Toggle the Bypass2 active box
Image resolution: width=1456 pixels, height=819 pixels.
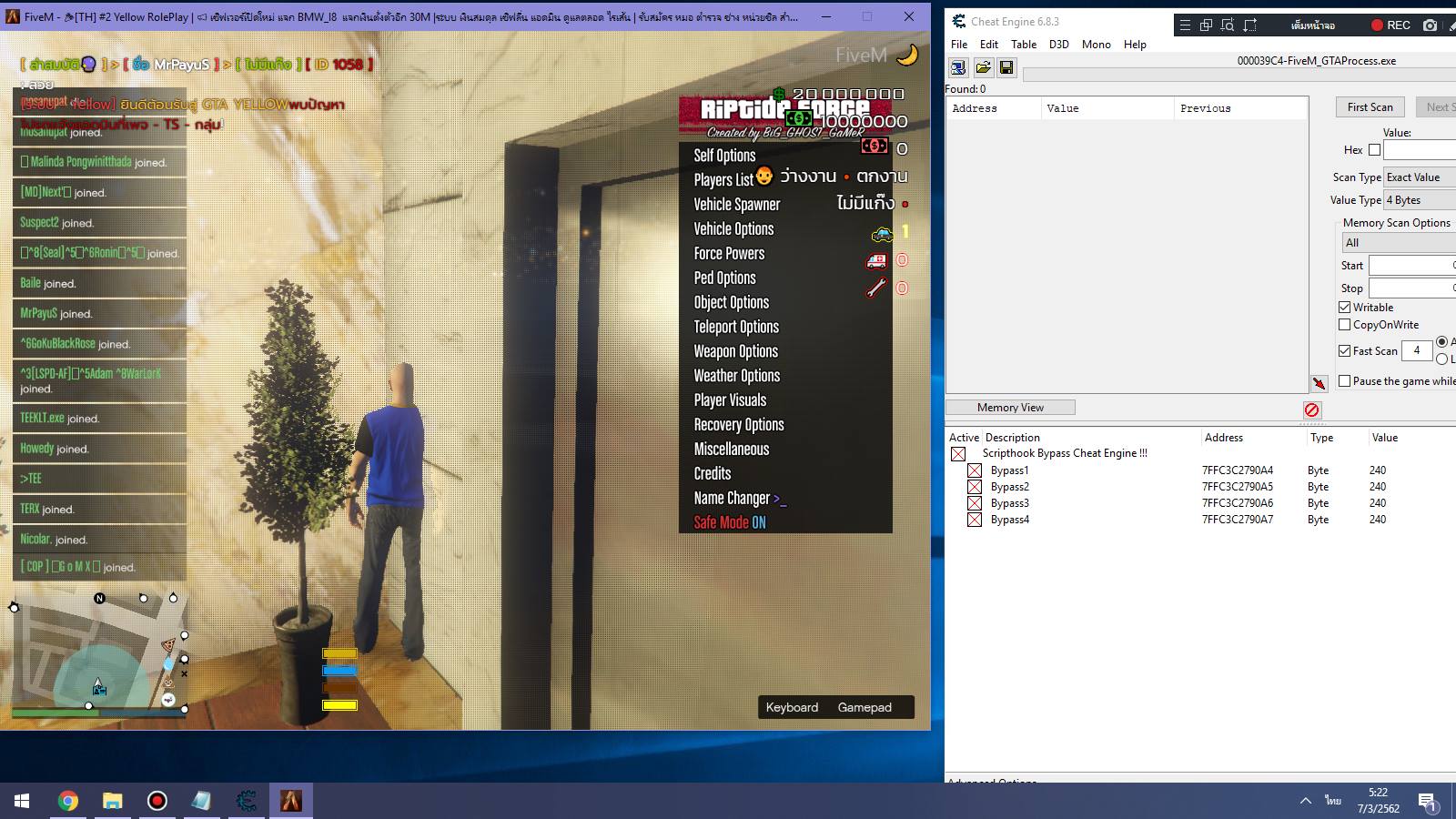[x=975, y=487]
